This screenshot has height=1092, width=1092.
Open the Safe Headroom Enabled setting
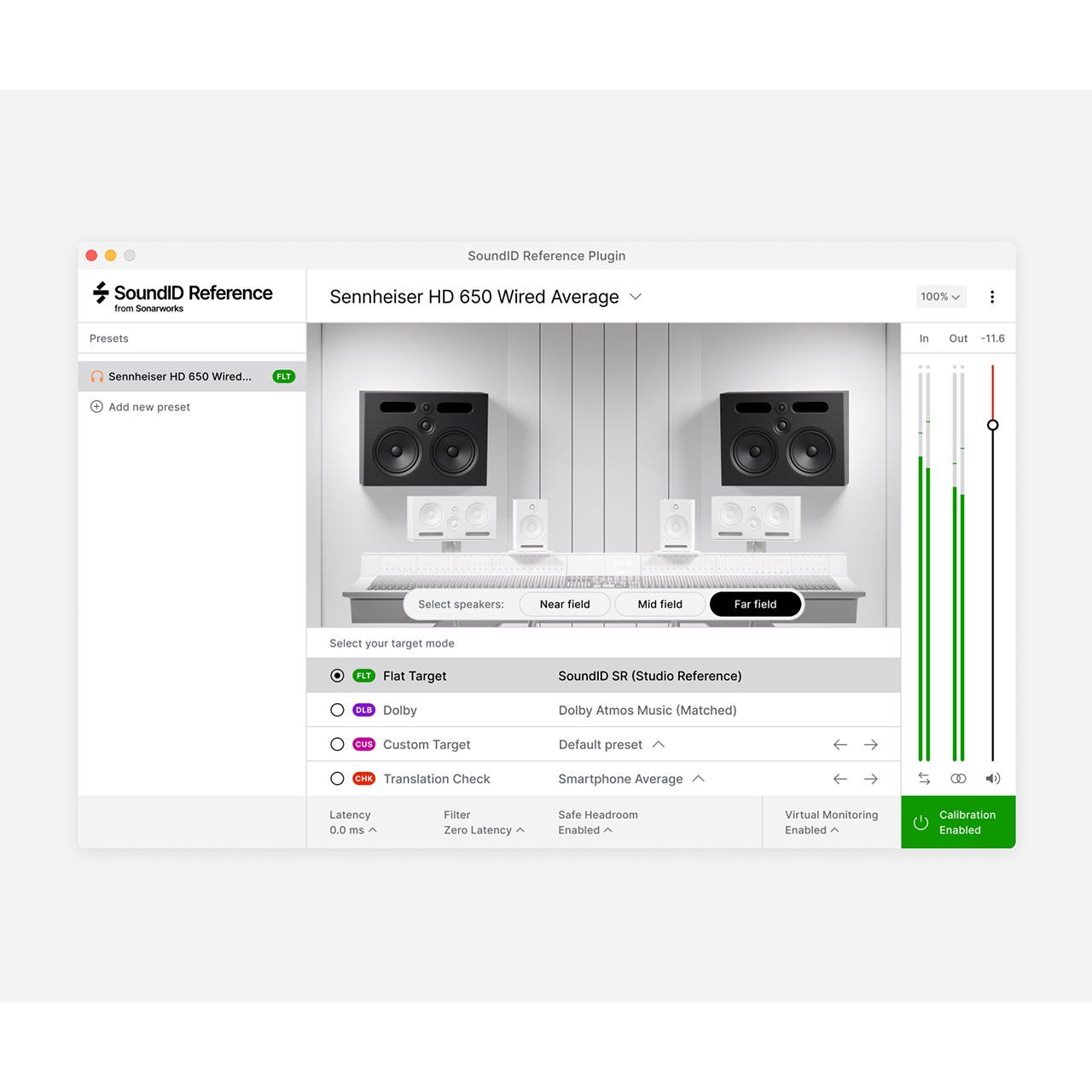coord(585,830)
